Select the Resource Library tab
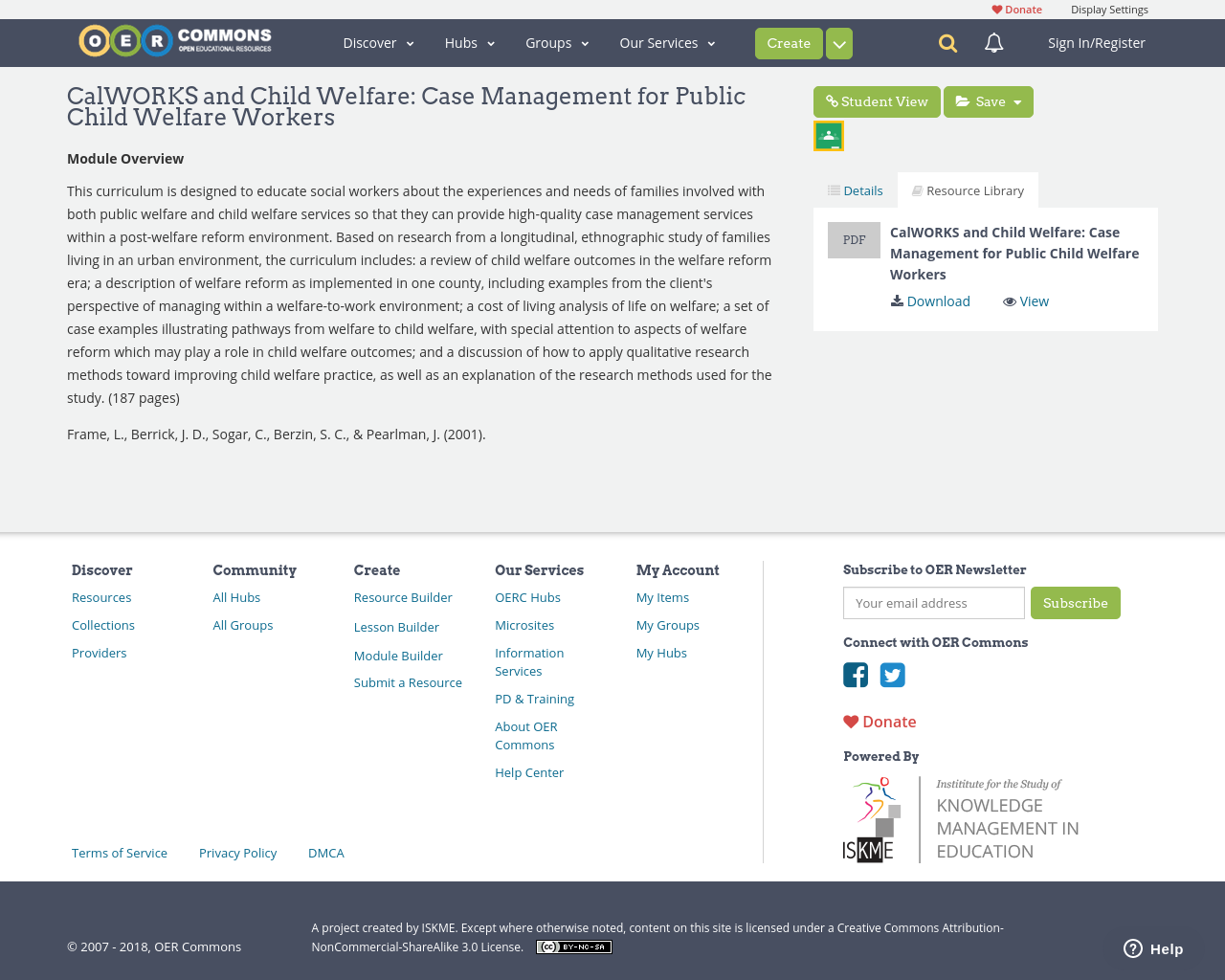Screen dimensions: 1225x980 [x=968, y=189]
